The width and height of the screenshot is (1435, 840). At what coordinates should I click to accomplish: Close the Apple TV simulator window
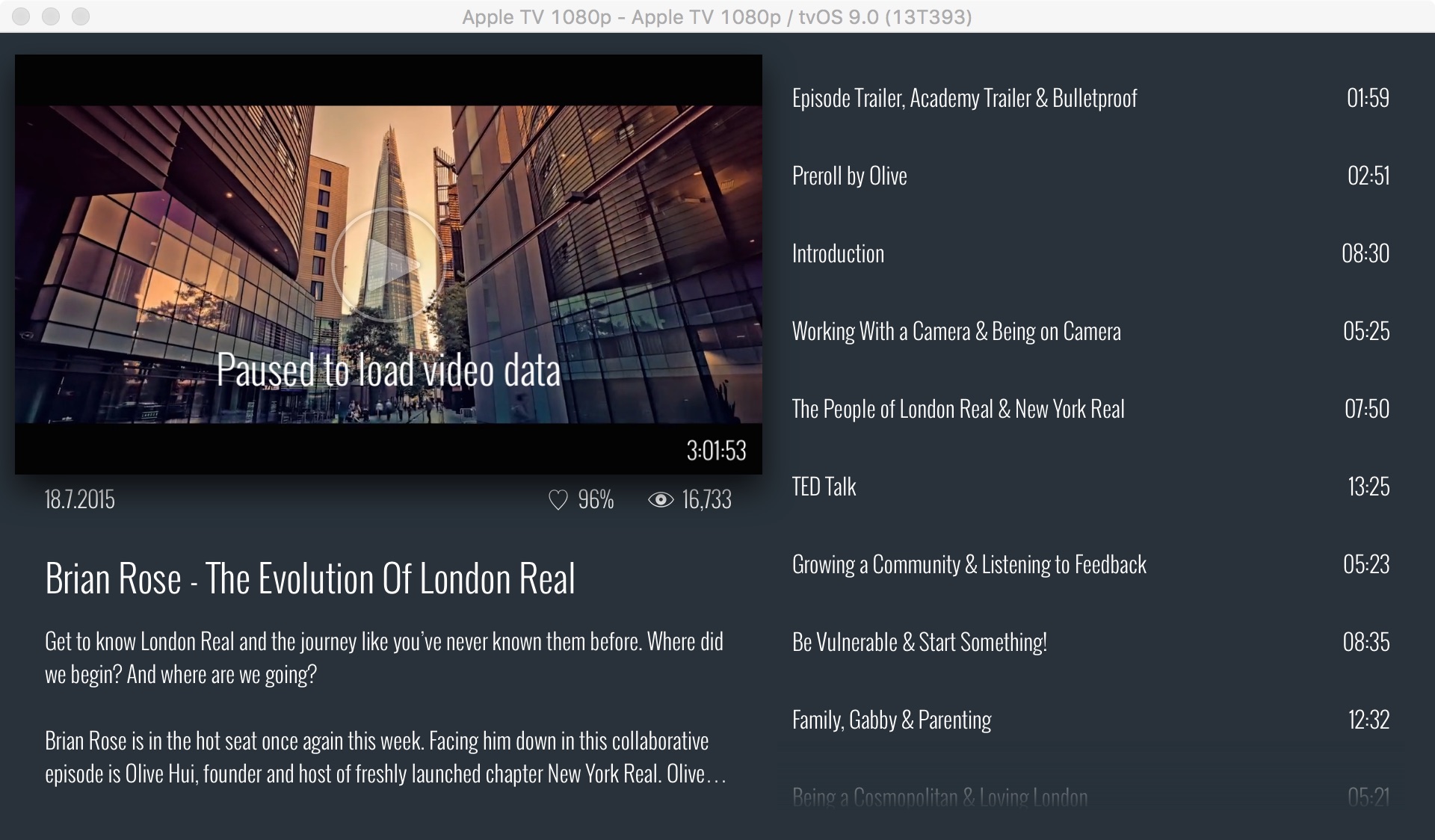coord(21,16)
